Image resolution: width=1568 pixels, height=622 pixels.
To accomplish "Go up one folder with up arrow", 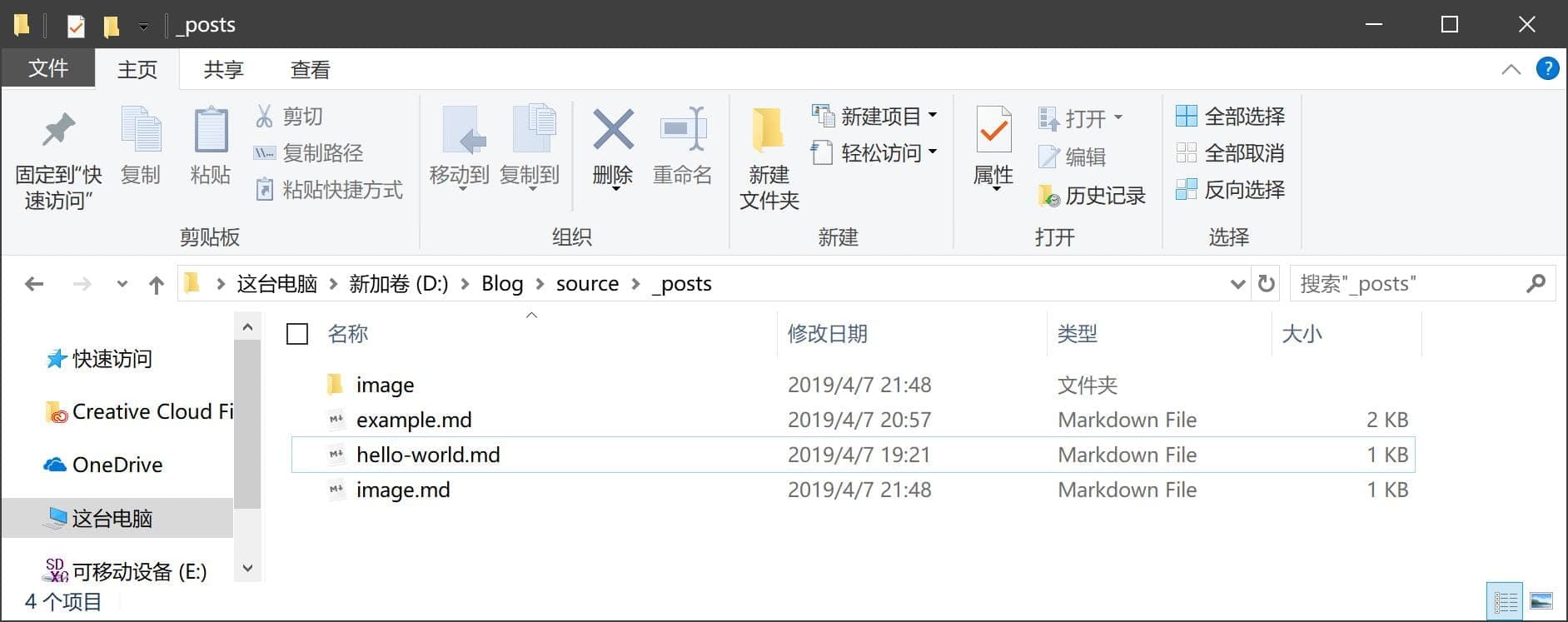I will [x=156, y=285].
